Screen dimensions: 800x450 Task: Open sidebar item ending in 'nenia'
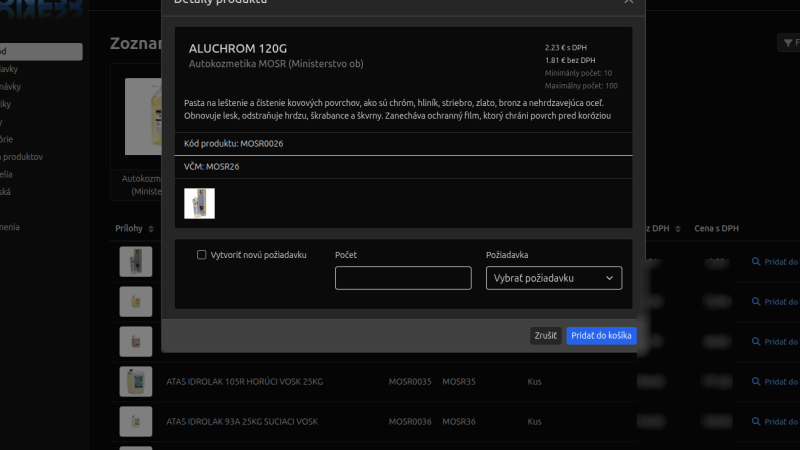10,227
